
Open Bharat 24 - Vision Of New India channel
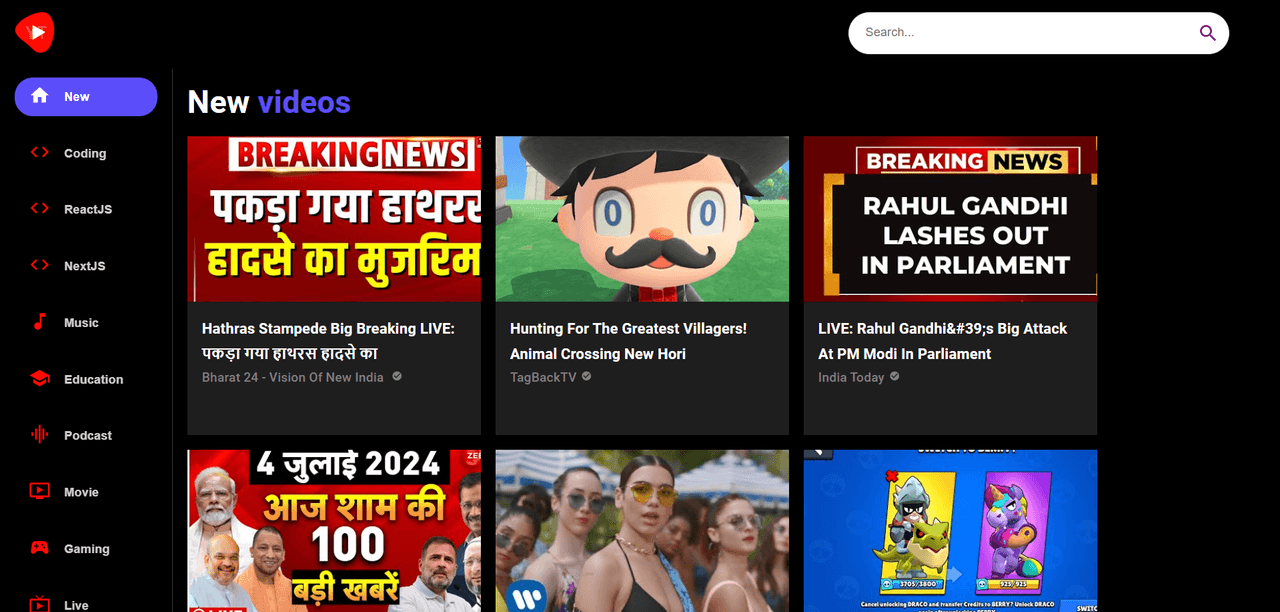pyautogui.click(x=292, y=377)
